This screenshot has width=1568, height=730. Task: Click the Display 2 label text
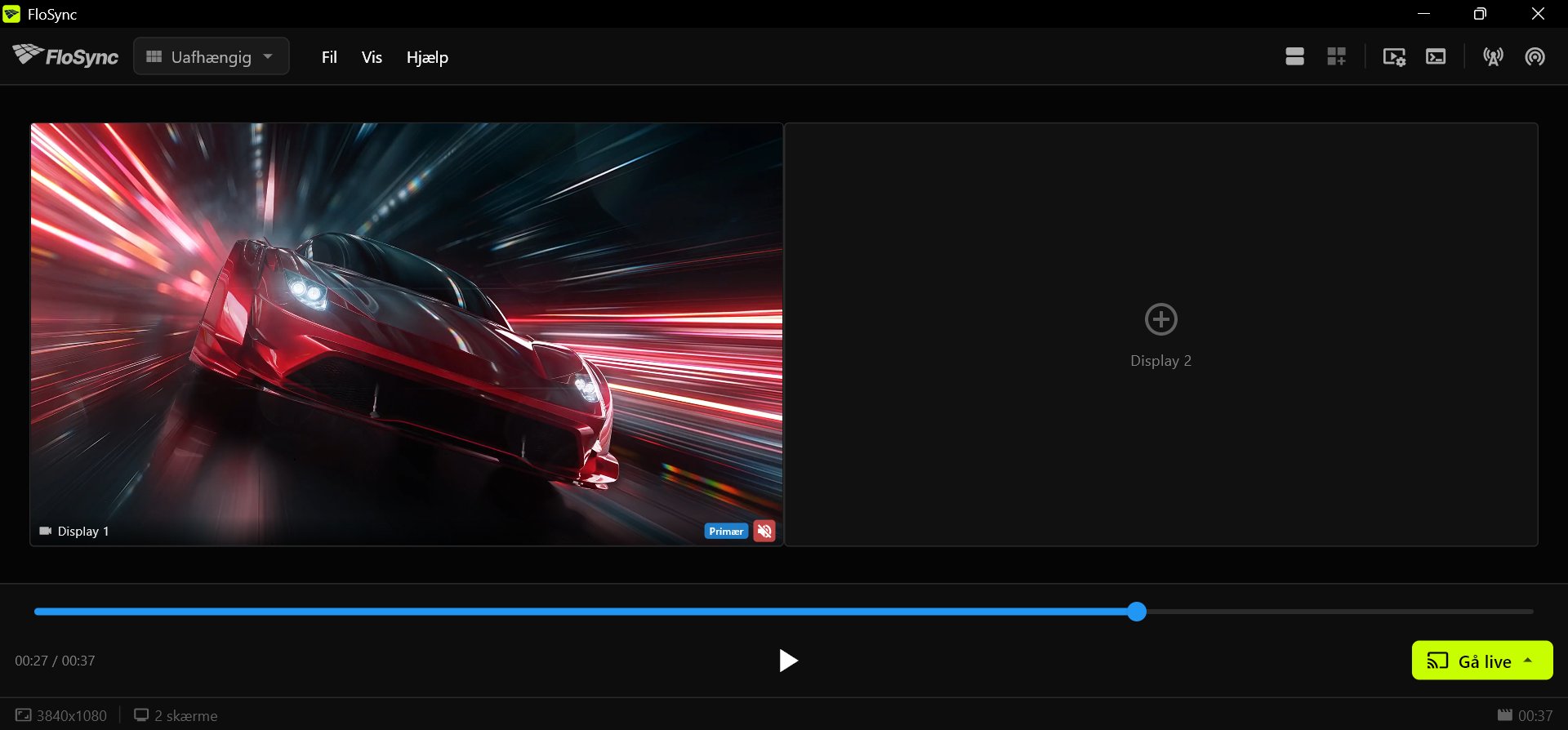(x=1160, y=361)
